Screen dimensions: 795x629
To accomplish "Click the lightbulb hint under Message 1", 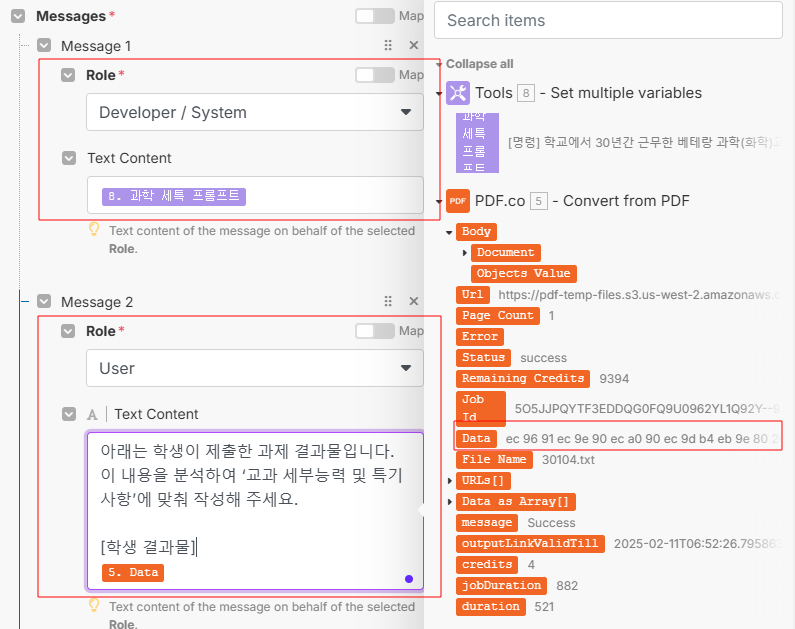I will coord(94,229).
